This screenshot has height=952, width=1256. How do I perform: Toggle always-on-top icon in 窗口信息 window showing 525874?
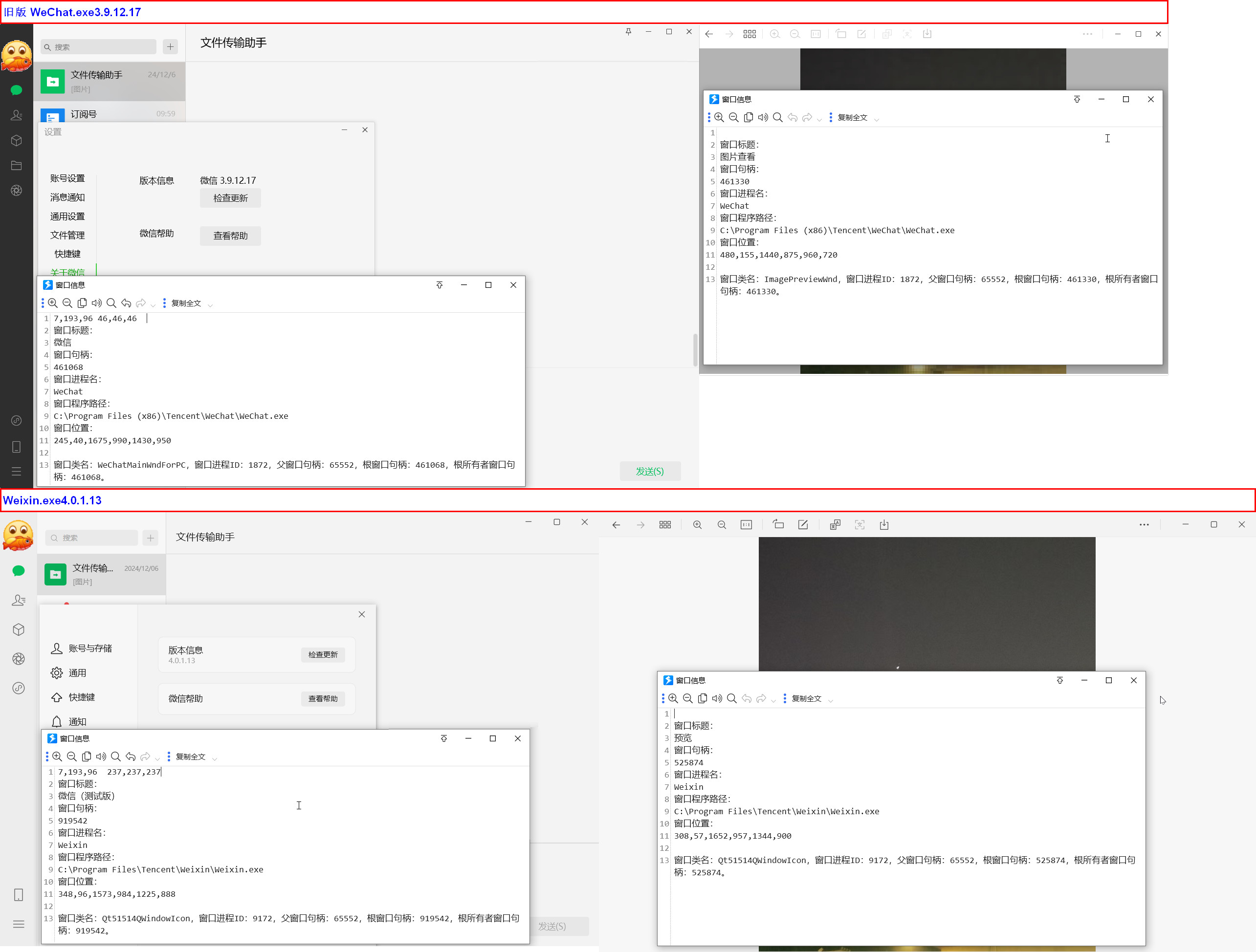(1059, 681)
